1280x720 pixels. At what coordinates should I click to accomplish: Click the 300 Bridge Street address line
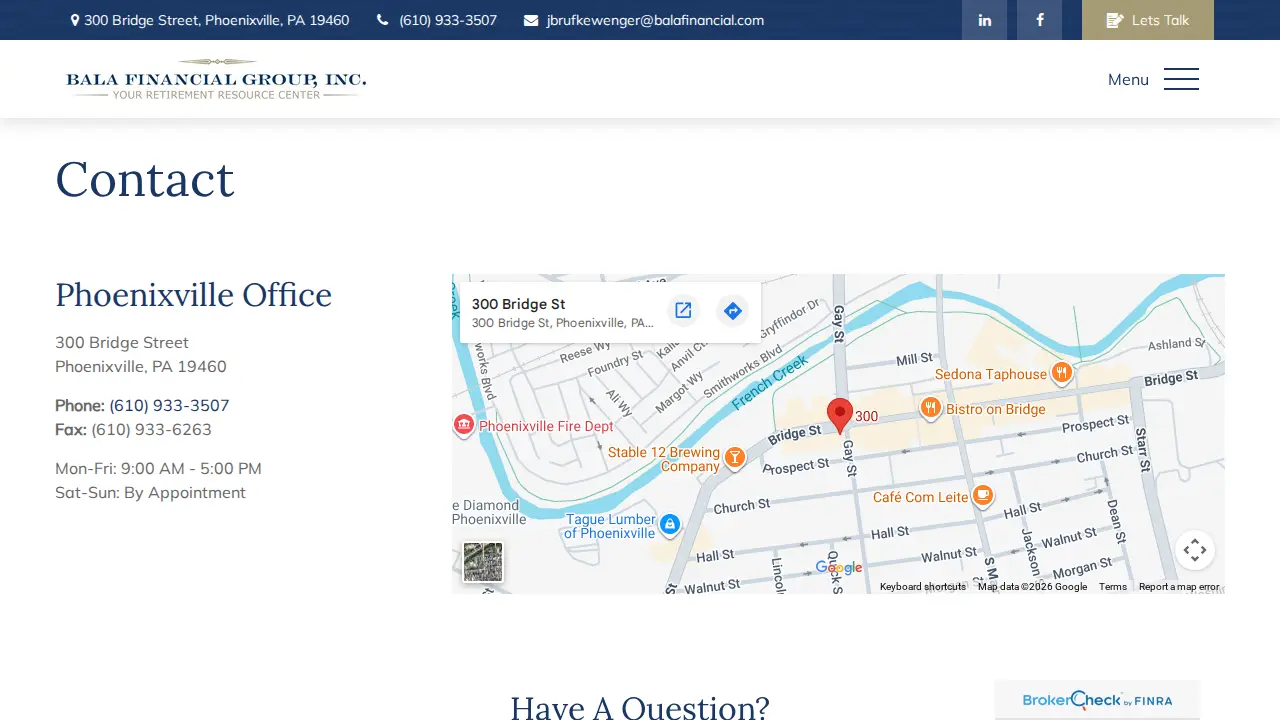(122, 342)
